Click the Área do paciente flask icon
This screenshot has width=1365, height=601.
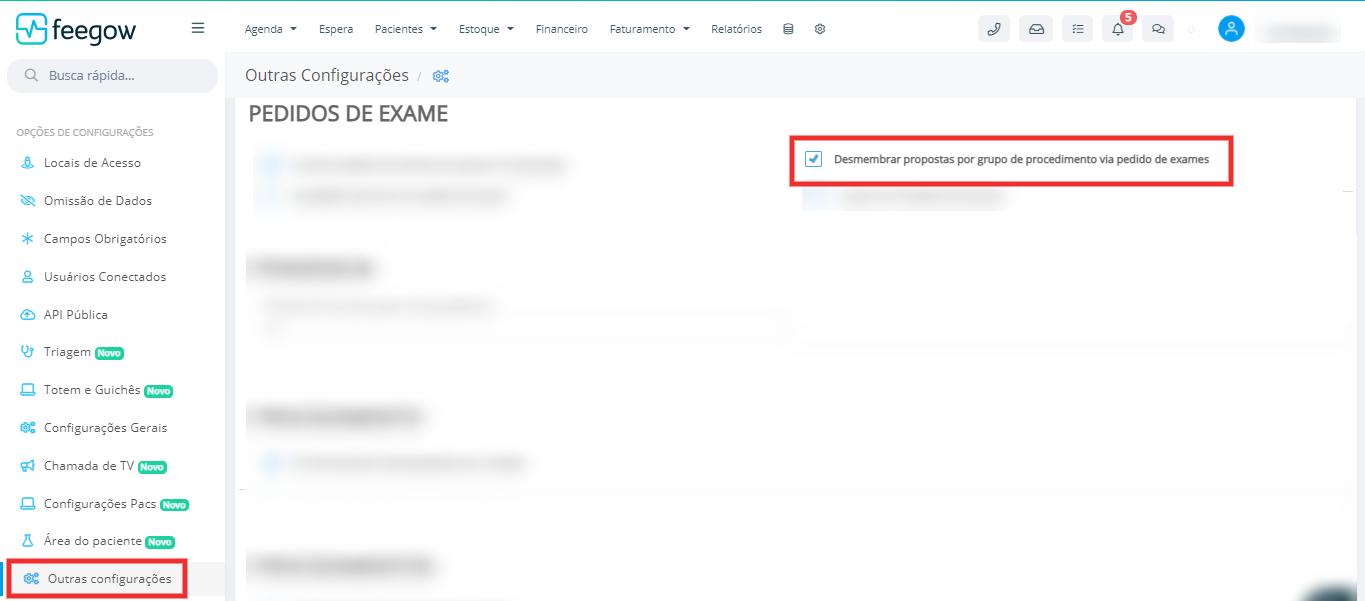coord(27,541)
